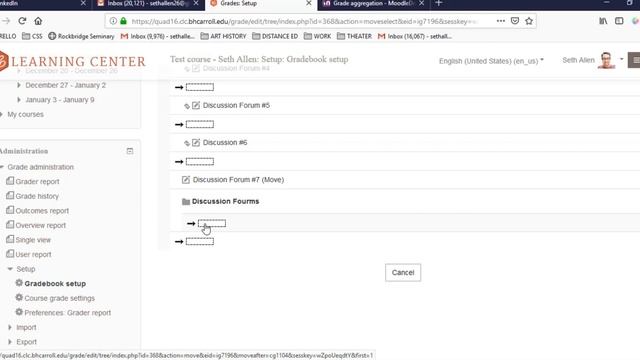Click the Discussion Fourms folder icon

pyautogui.click(x=186, y=202)
